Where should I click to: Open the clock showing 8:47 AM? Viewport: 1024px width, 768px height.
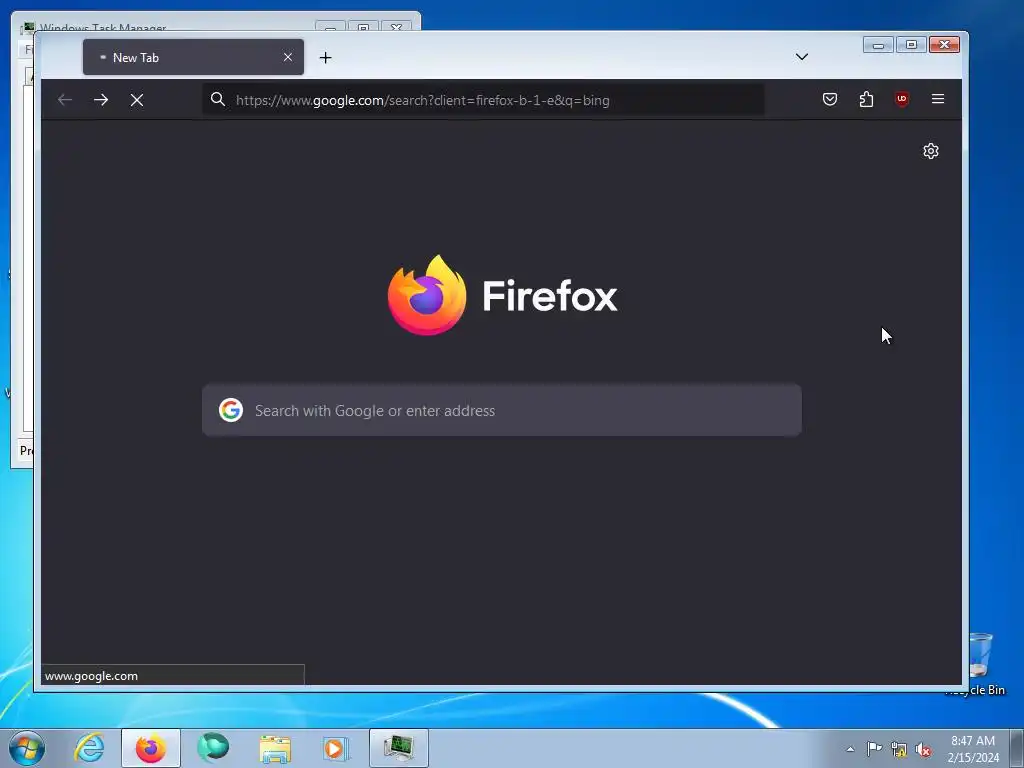(x=973, y=748)
